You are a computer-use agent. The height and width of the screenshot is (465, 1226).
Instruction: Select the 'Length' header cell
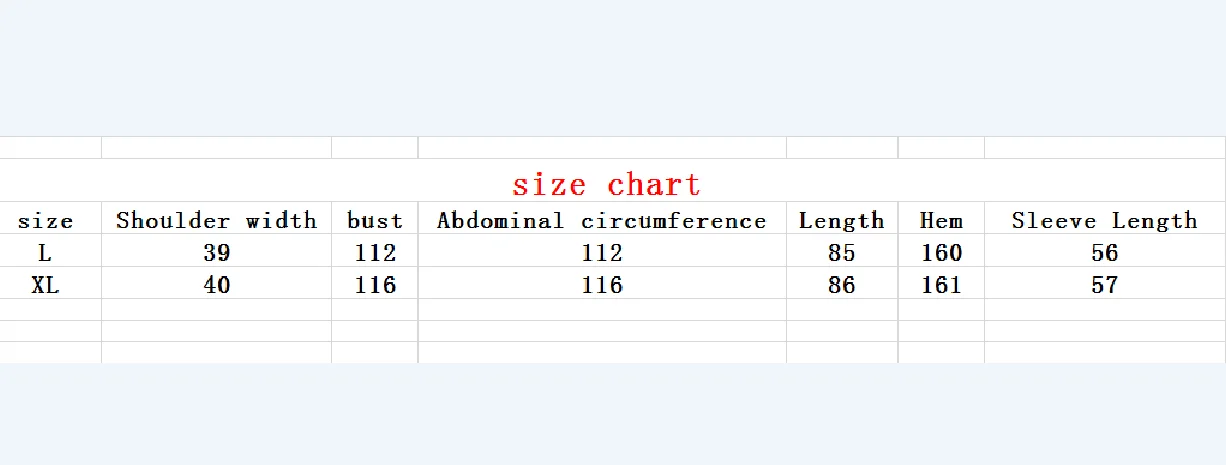[x=842, y=220]
